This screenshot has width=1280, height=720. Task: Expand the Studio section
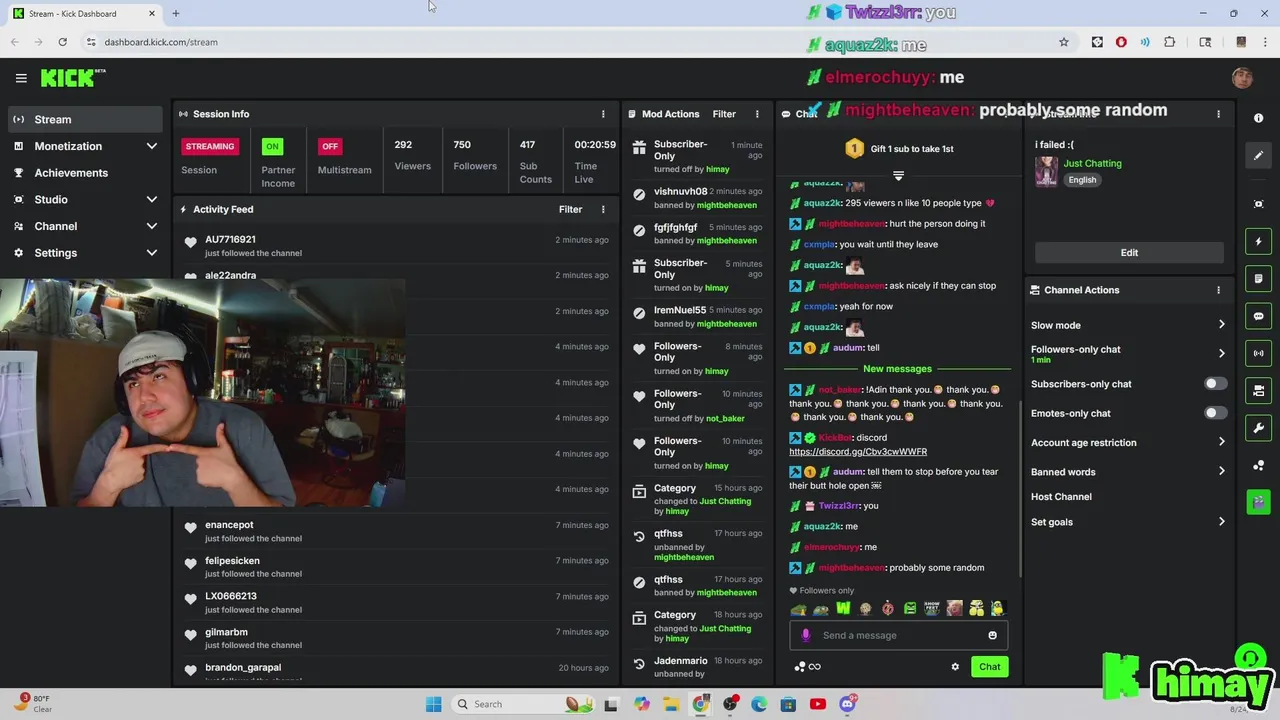pos(85,200)
